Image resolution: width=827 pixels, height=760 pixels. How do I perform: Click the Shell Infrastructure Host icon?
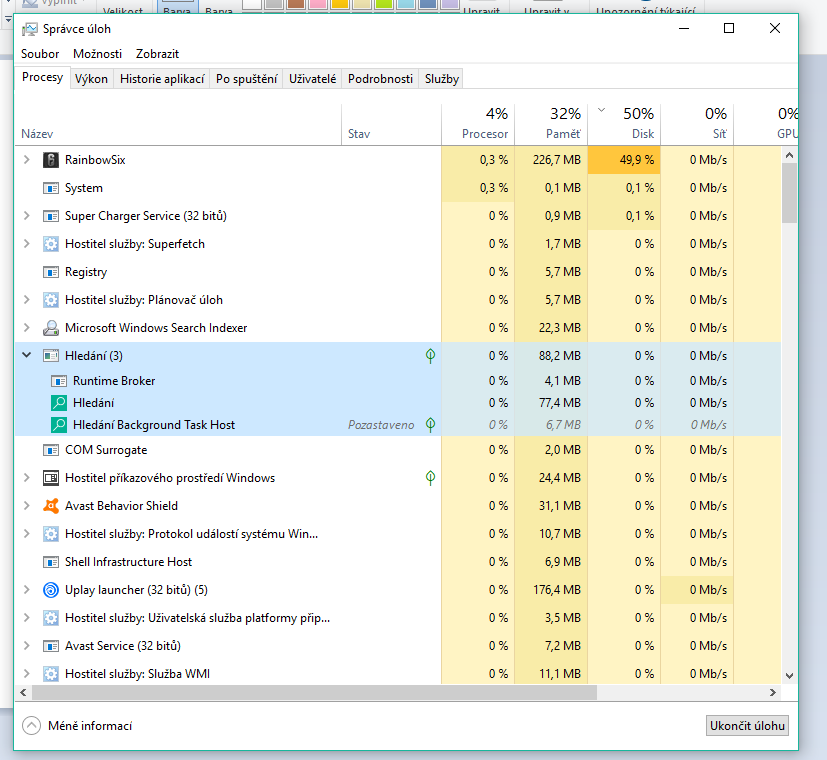(51, 562)
